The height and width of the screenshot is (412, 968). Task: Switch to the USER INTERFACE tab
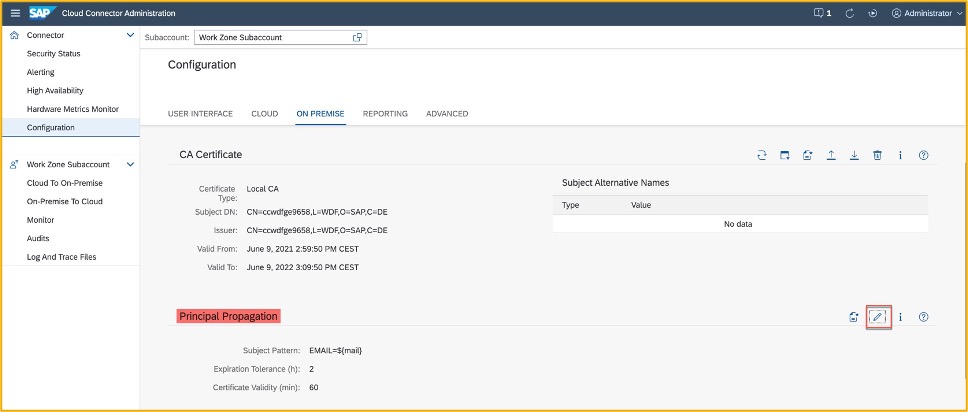coord(200,114)
